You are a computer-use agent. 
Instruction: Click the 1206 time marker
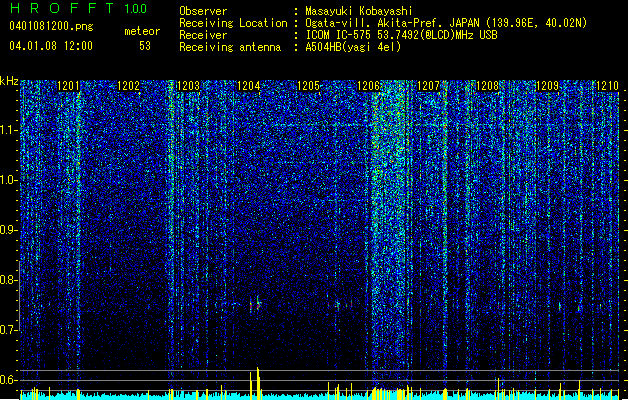pyautogui.click(x=368, y=85)
